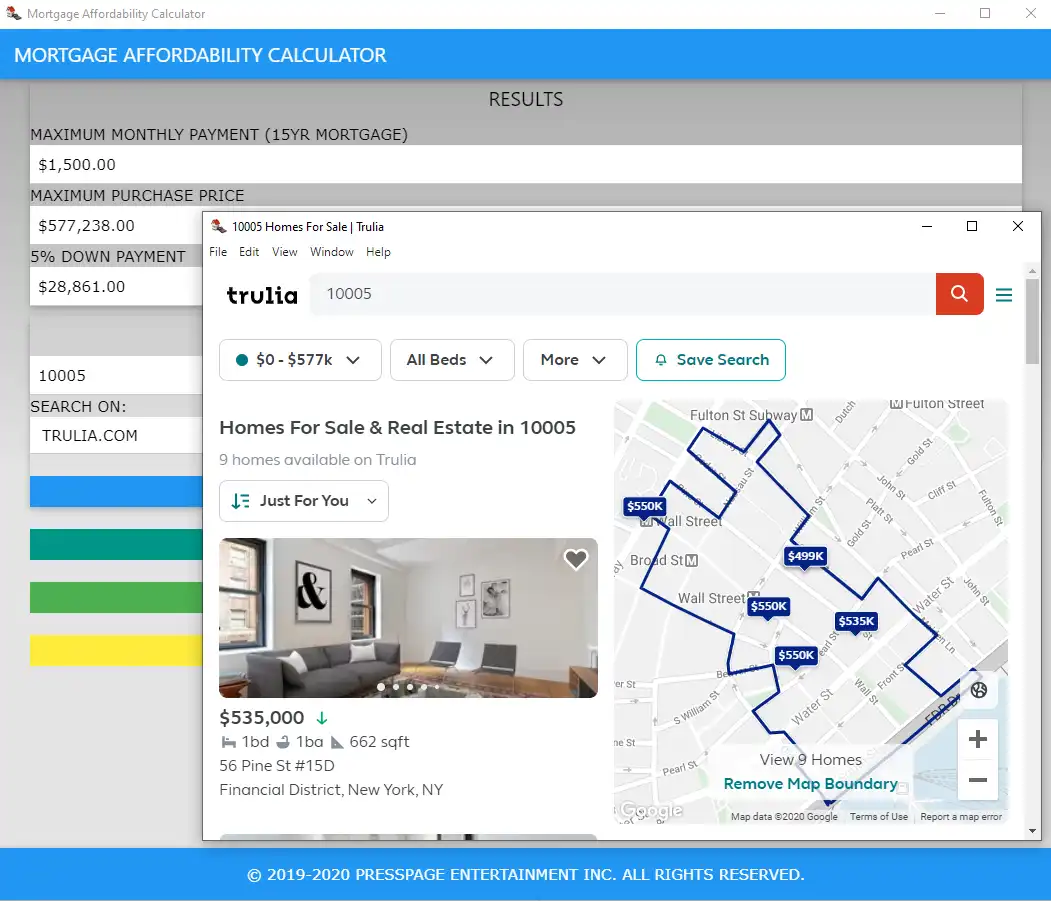Click the $28,861.00 down payment field
The width and height of the screenshot is (1051, 901).
(116, 287)
